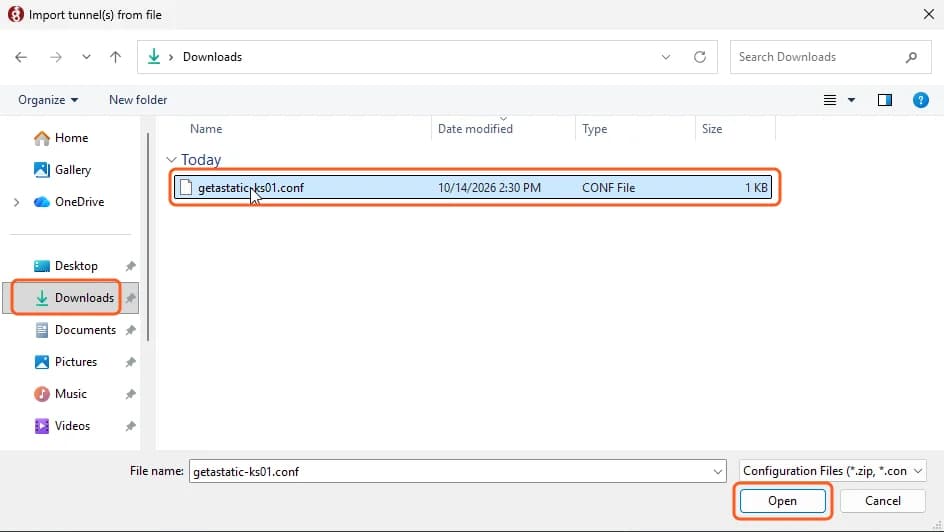Close the Import tunnel dialog

[929, 14]
